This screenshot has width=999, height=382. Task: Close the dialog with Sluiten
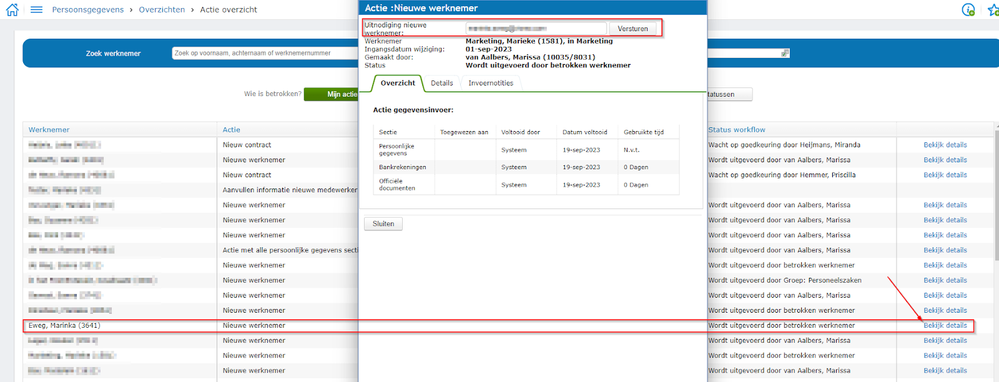click(383, 224)
